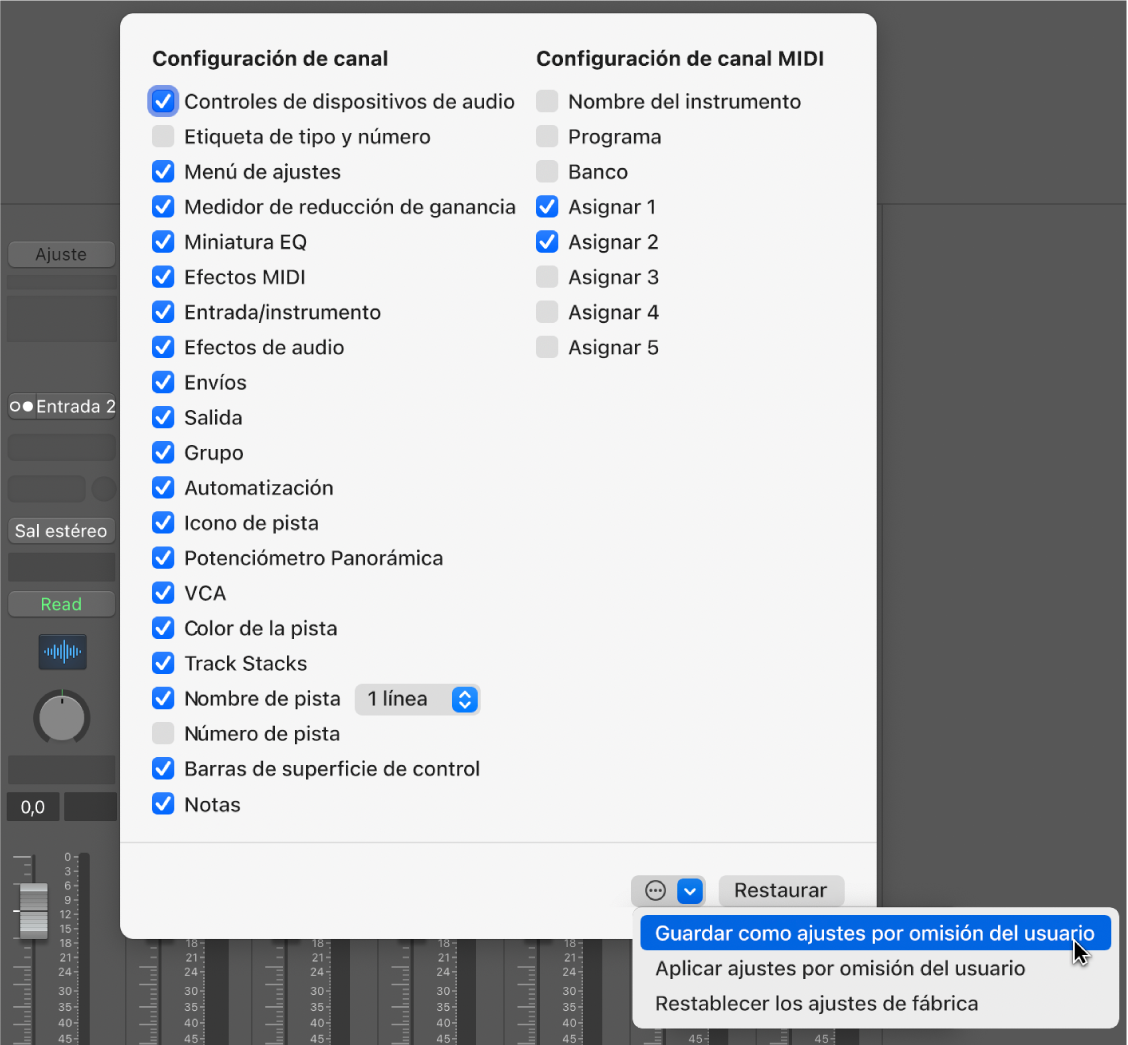The height and width of the screenshot is (1045, 1128).
Task: Uncheck "Asignar 2"
Action: [547, 241]
